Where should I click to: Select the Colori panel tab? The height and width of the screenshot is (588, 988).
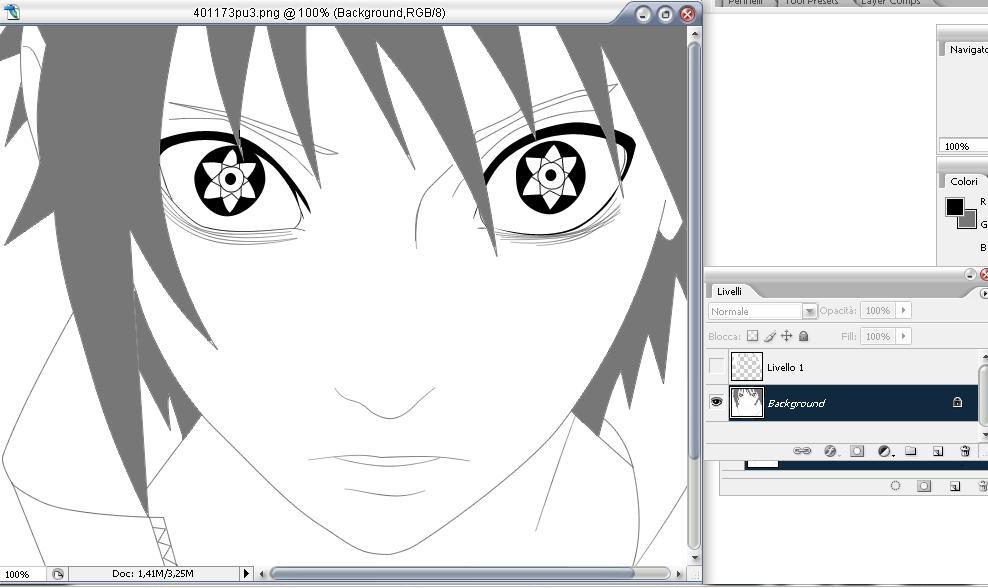964,181
